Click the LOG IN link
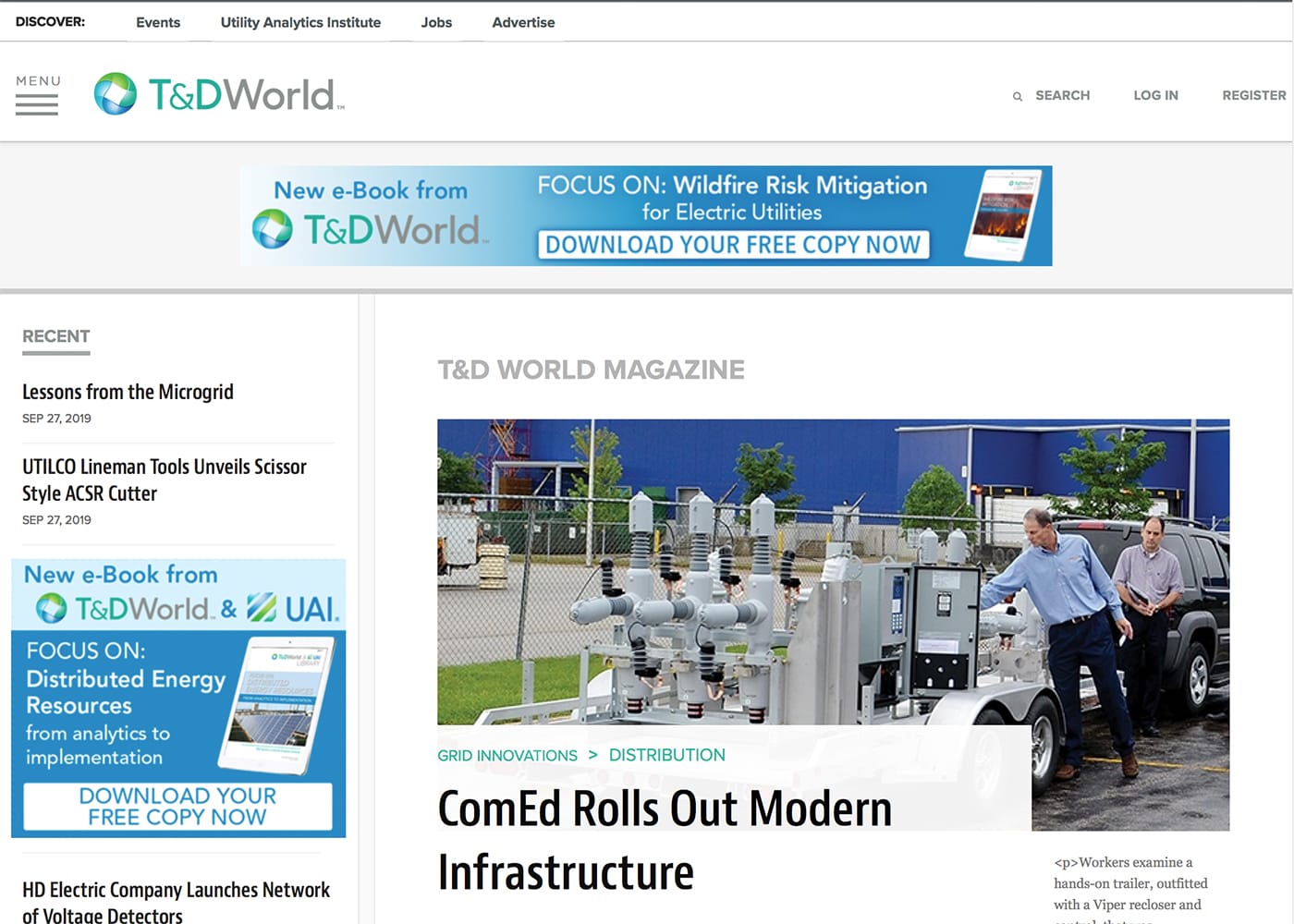1294x924 pixels. [1155, 95]
